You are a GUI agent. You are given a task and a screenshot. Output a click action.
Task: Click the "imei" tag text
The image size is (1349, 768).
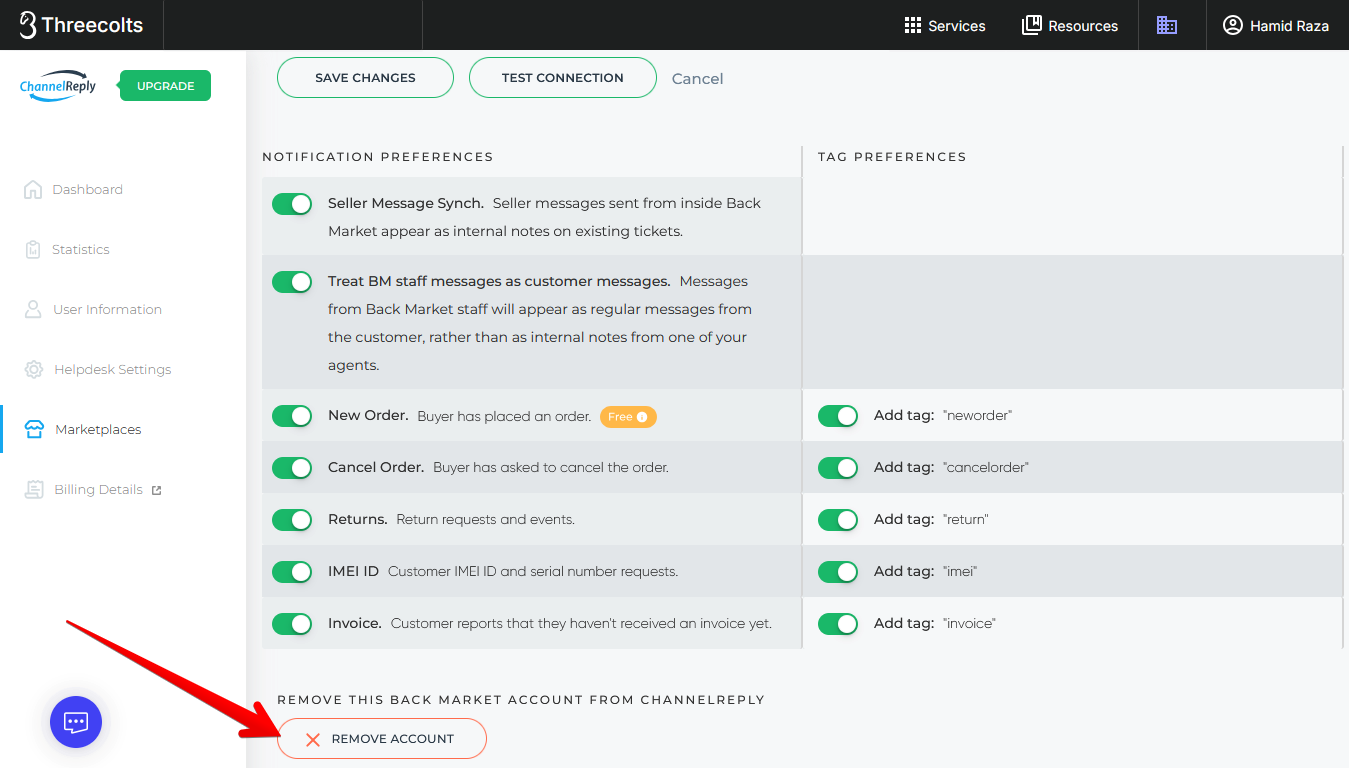[960, 572]
